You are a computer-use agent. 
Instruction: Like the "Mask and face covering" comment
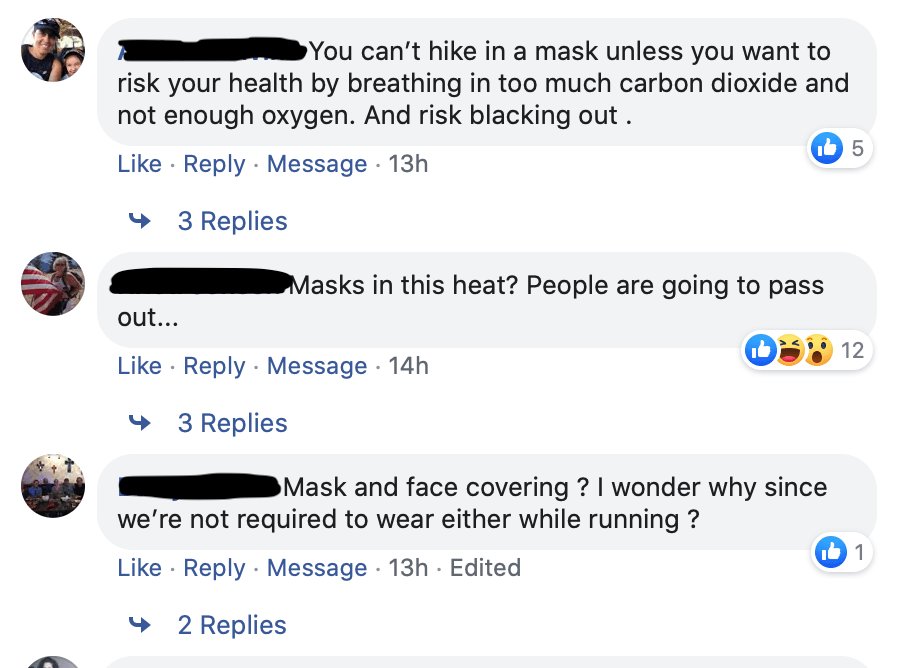pos(139,568)
